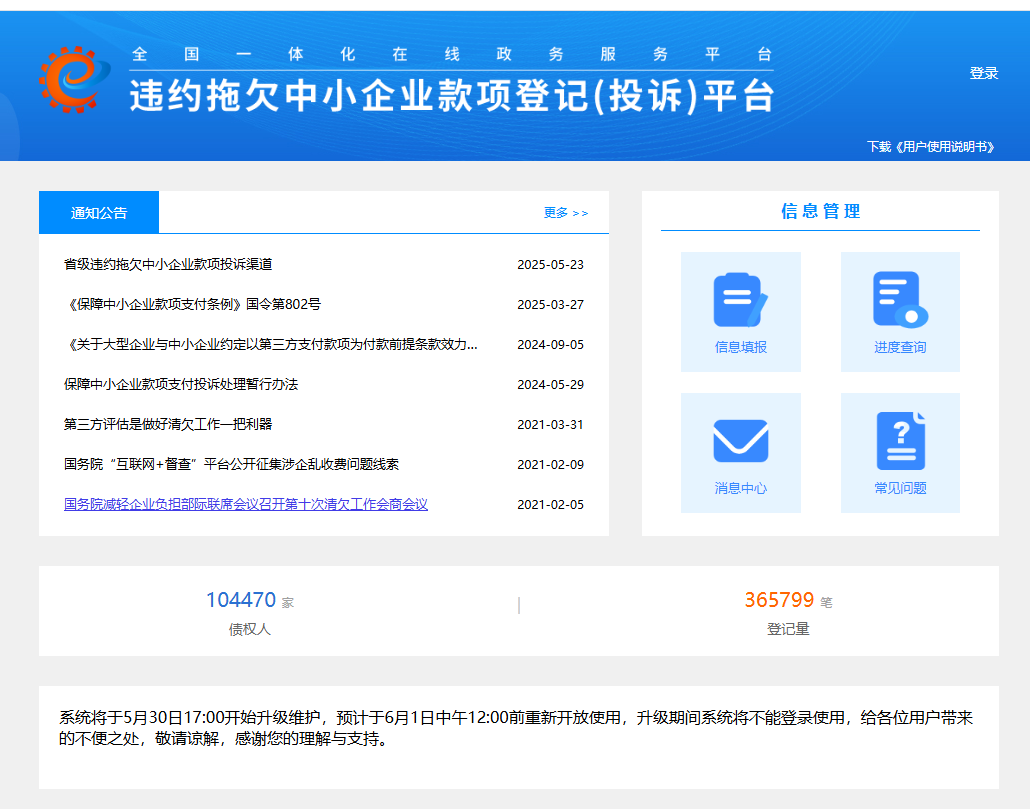
Task: Click the platform title banner text
Action: [452, 95]
